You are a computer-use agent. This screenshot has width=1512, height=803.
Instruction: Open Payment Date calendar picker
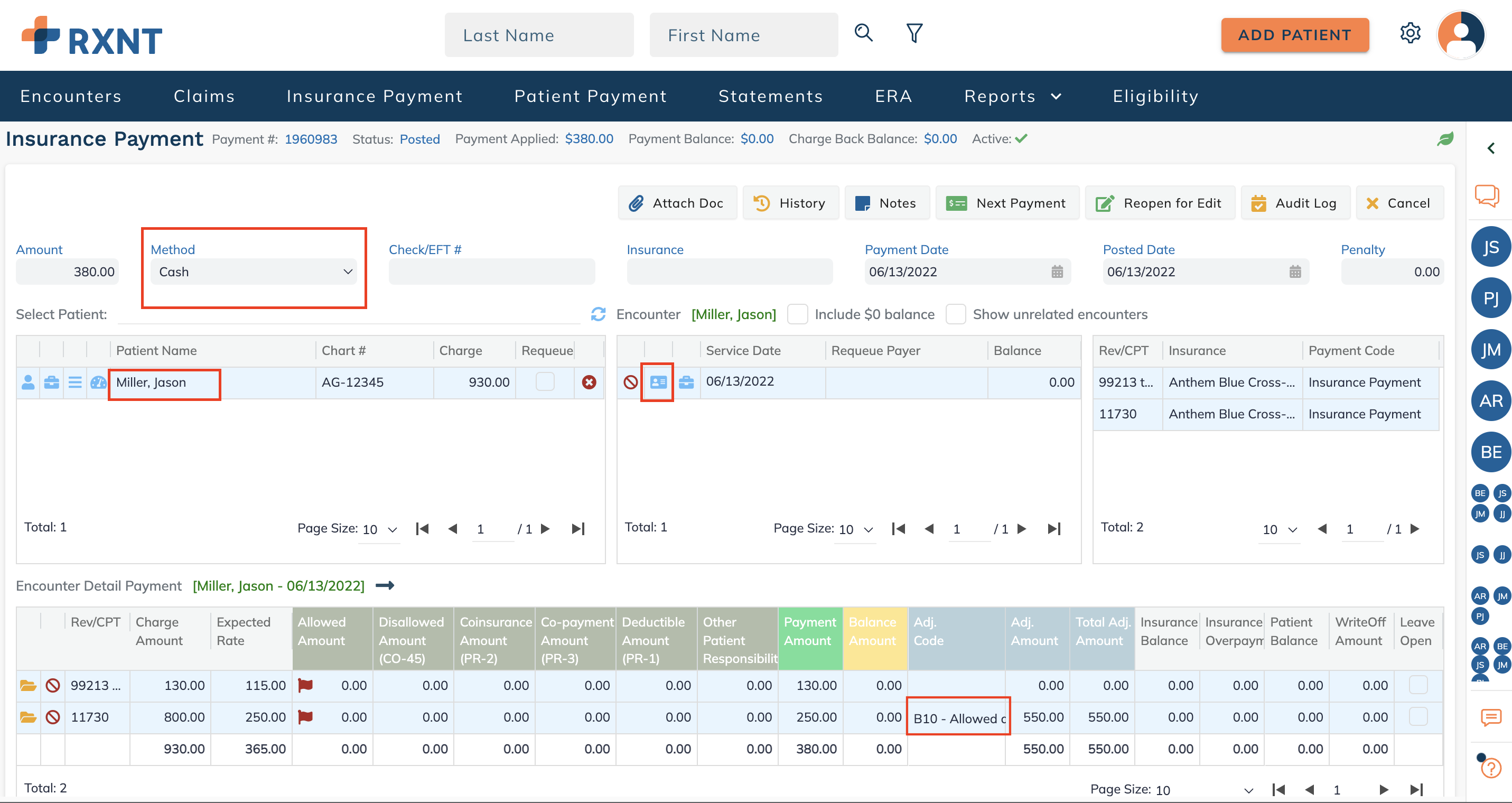click(1057, 272)
